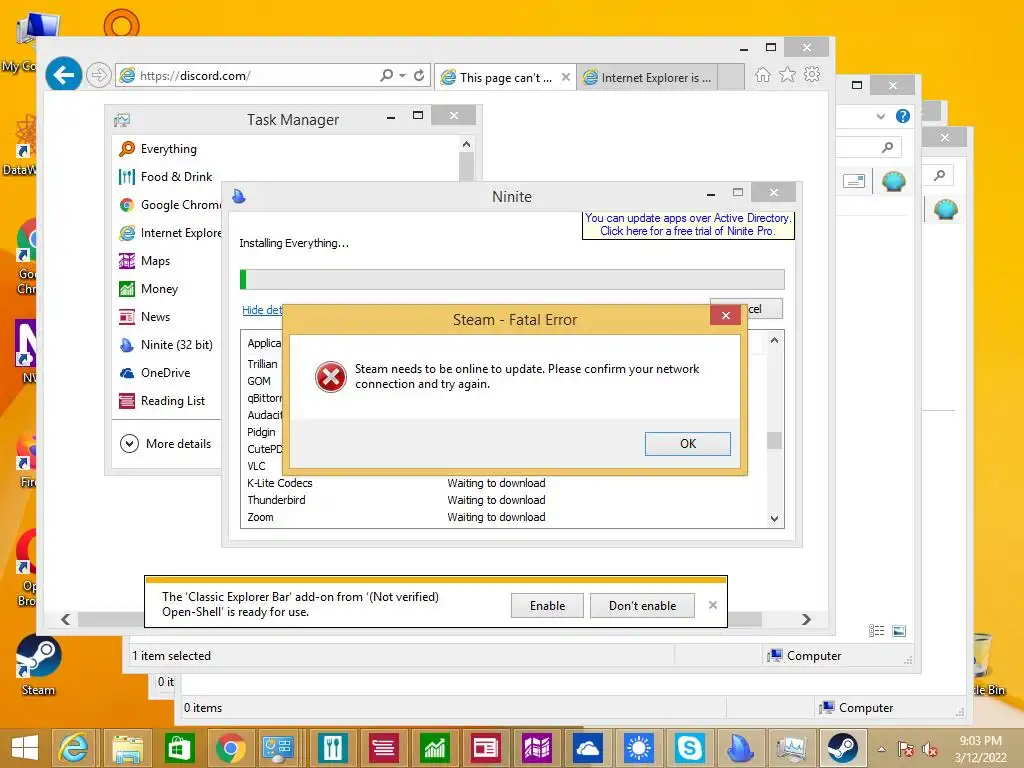Open Google Chrome from the taskbar

(x=230, y=748)
